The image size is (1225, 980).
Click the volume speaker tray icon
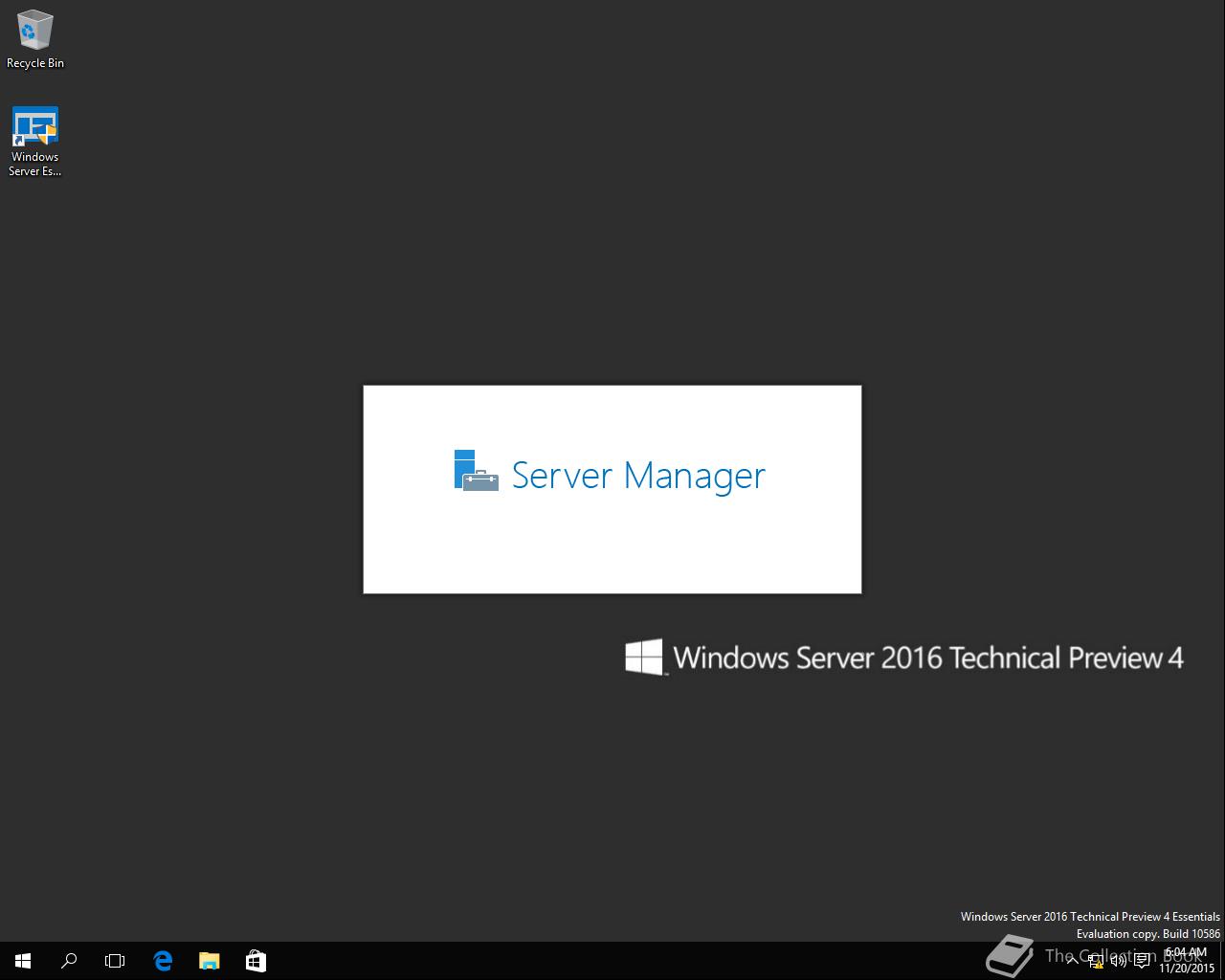(x=1119, y=961)
